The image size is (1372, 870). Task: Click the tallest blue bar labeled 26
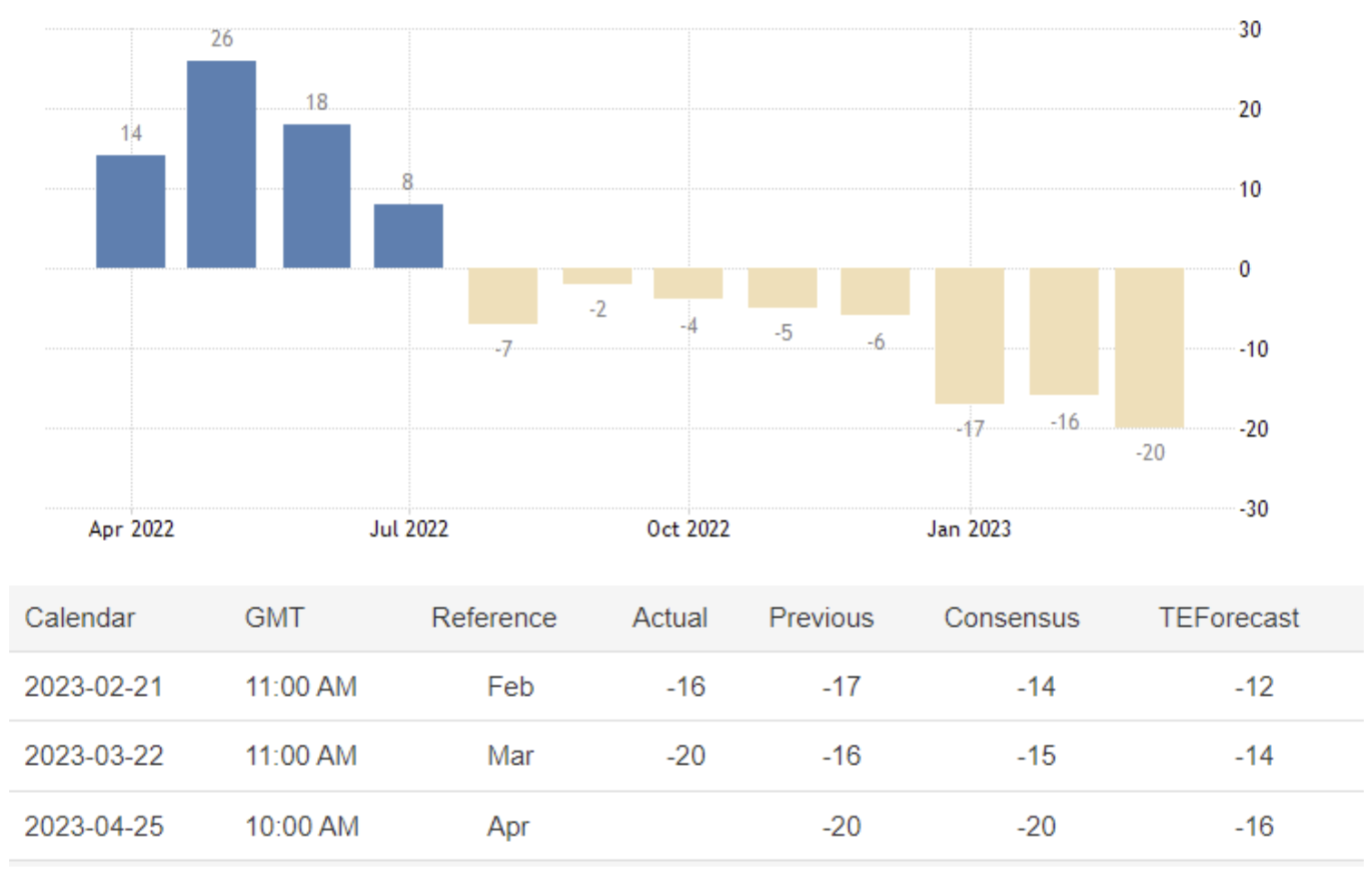(x=221, y=164)
